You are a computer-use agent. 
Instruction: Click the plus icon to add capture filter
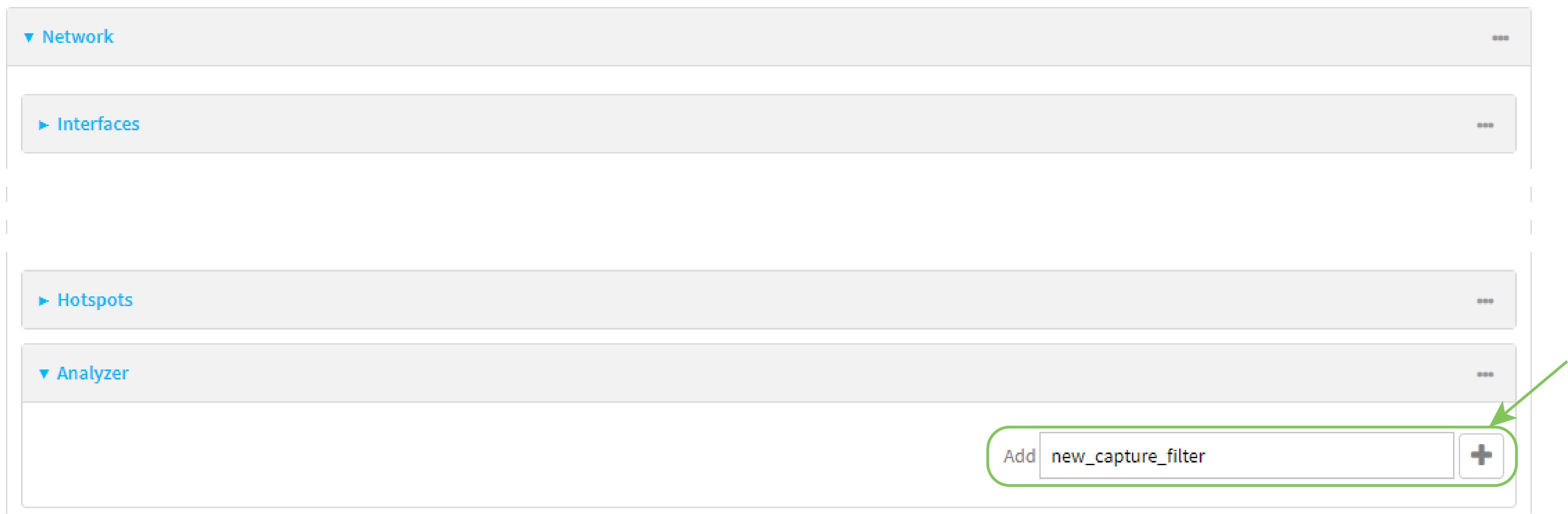(x=1481, y=455)
